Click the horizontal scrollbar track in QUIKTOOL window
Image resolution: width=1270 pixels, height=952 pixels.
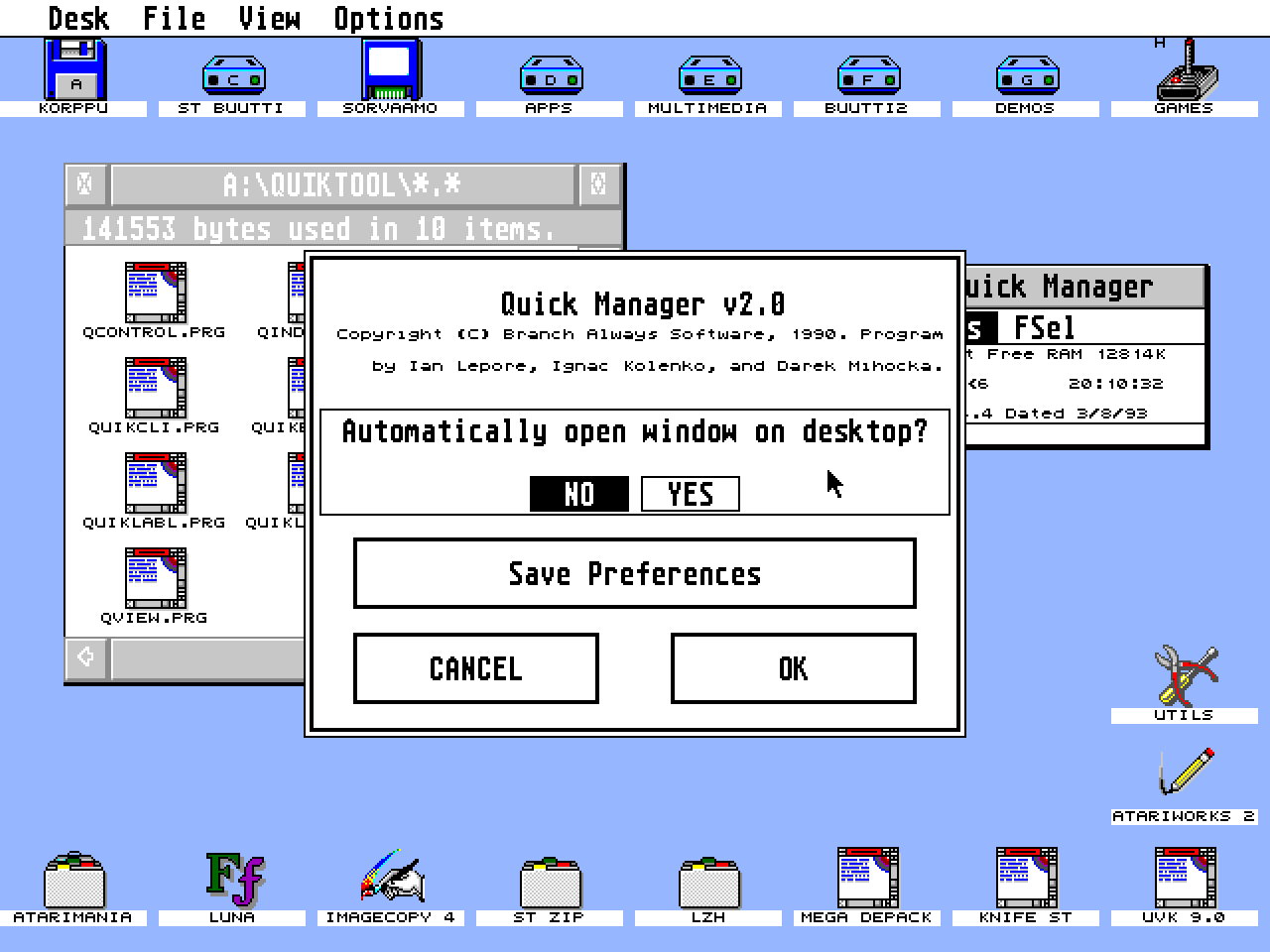click(208, 657)
